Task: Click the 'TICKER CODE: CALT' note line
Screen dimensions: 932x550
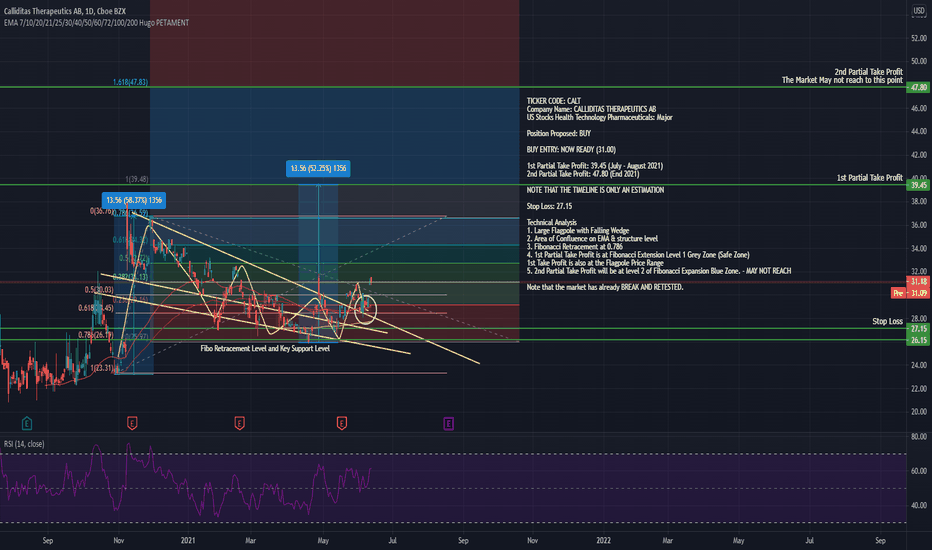Action: tap(553, 101)
